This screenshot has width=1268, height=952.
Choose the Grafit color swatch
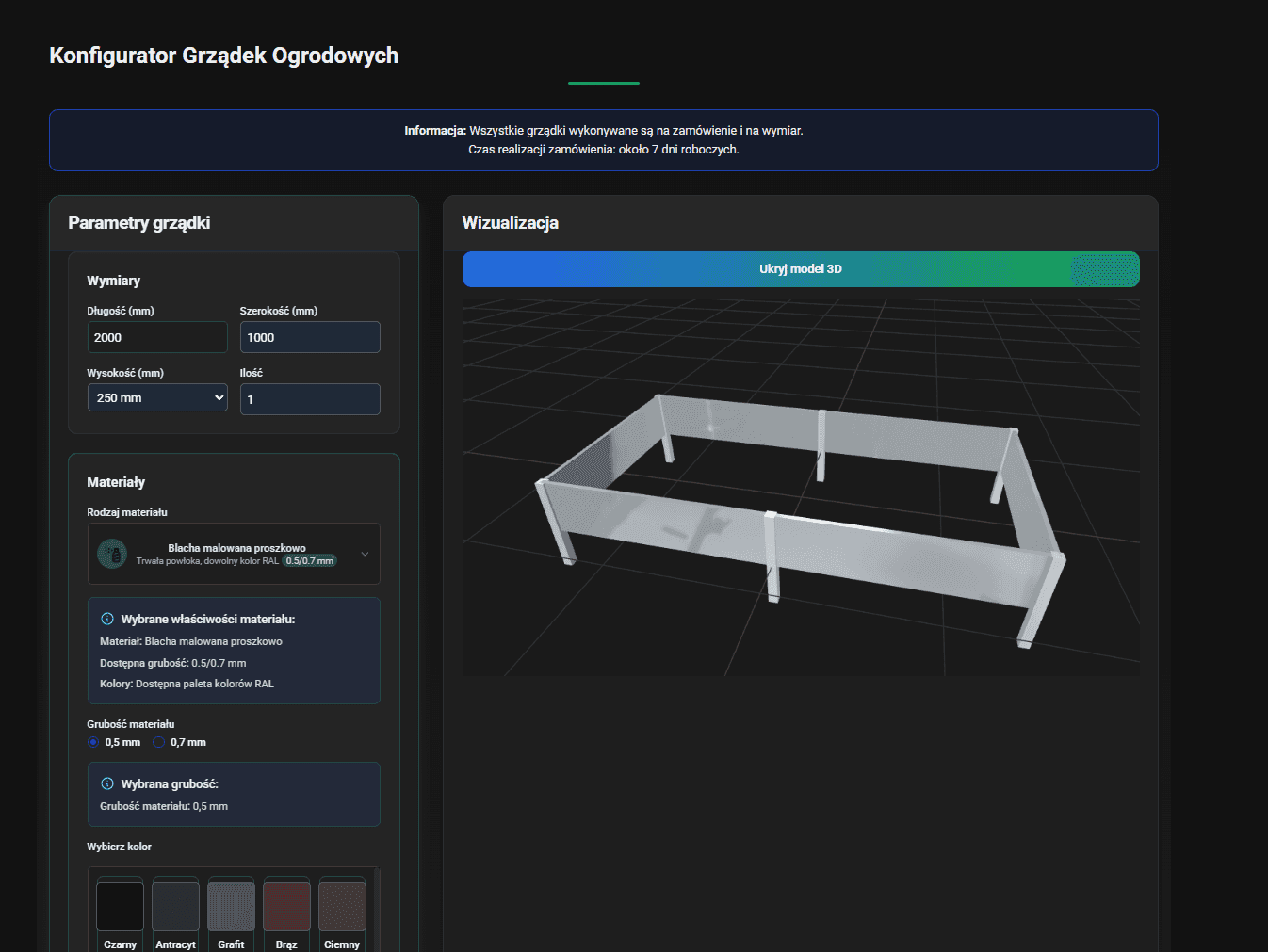tap(231, 906)
